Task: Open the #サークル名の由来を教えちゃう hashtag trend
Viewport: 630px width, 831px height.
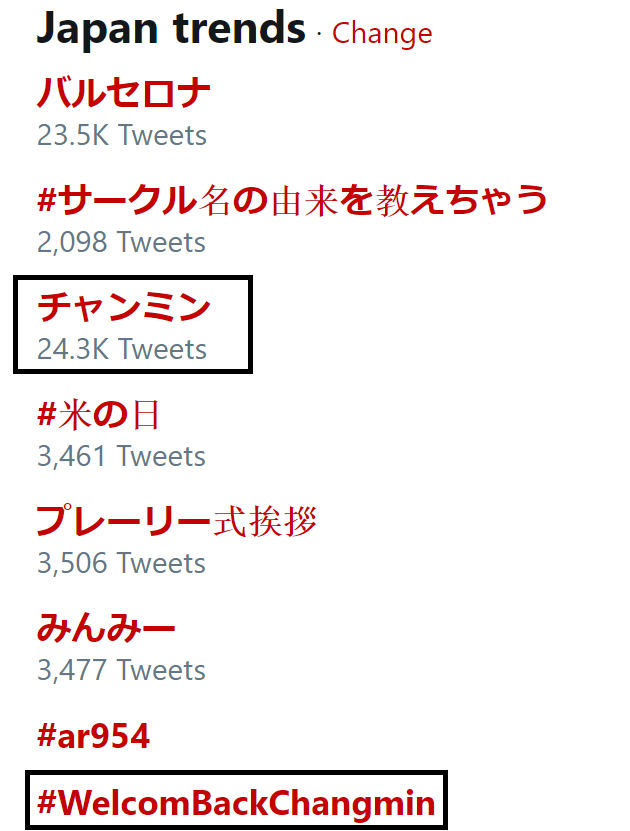Action: (x=292, y=200)
